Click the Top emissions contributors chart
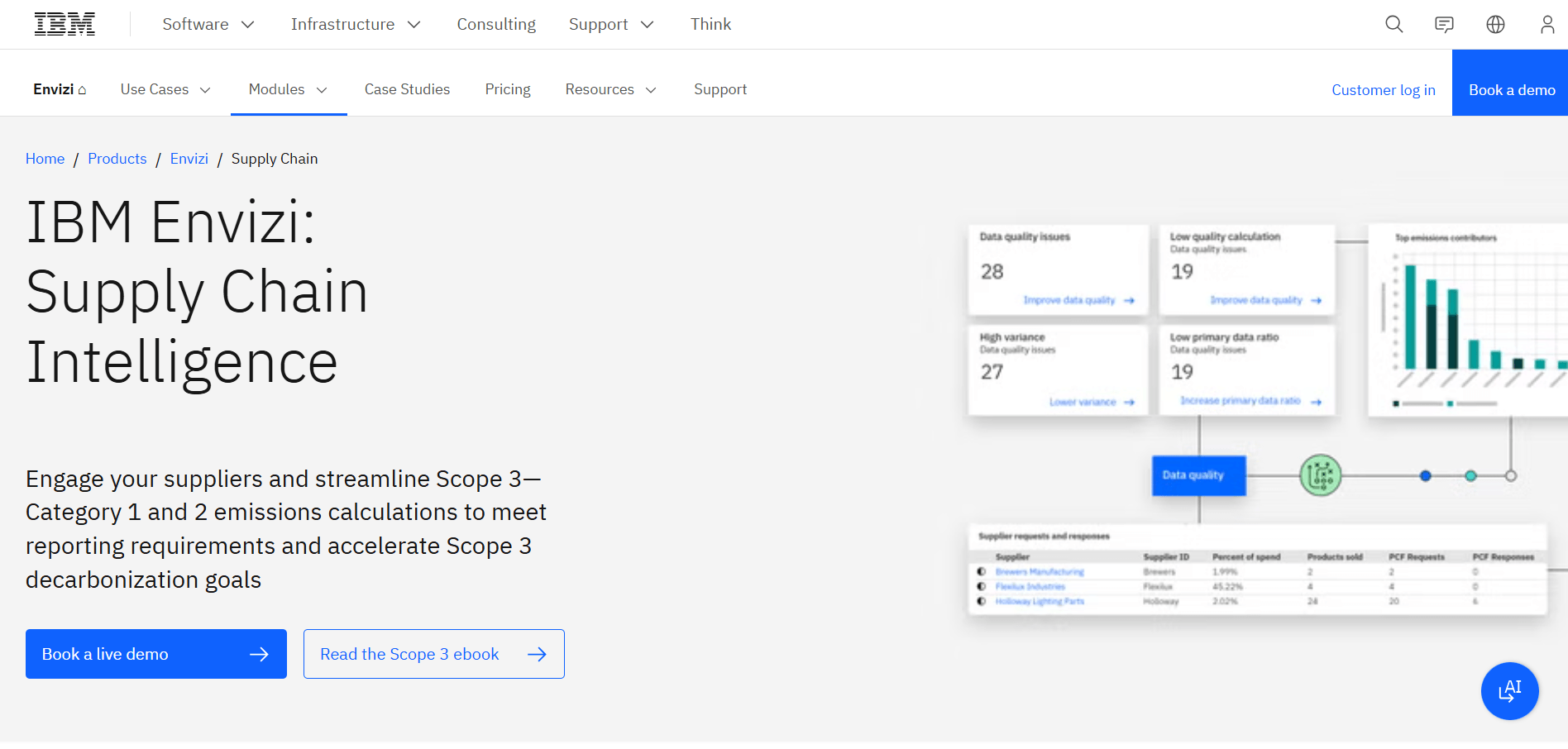 (x=1468, y=320)
